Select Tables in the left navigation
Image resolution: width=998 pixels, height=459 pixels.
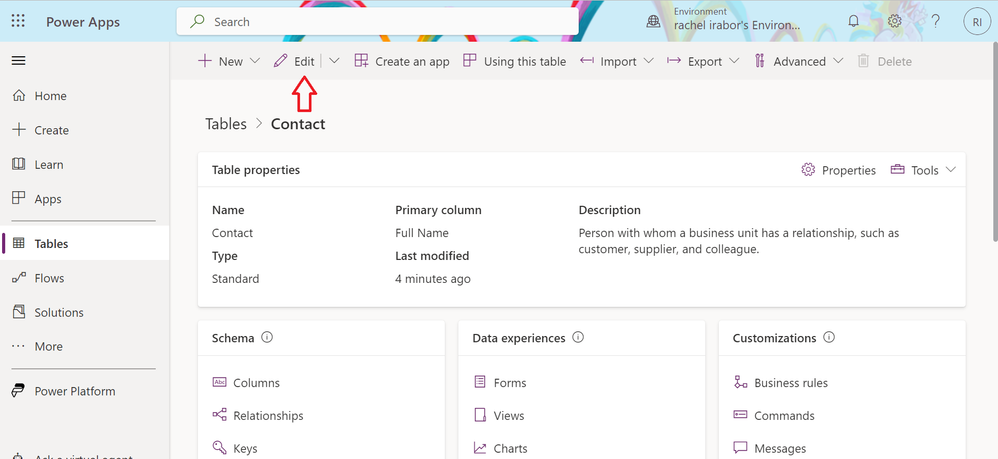85,243
